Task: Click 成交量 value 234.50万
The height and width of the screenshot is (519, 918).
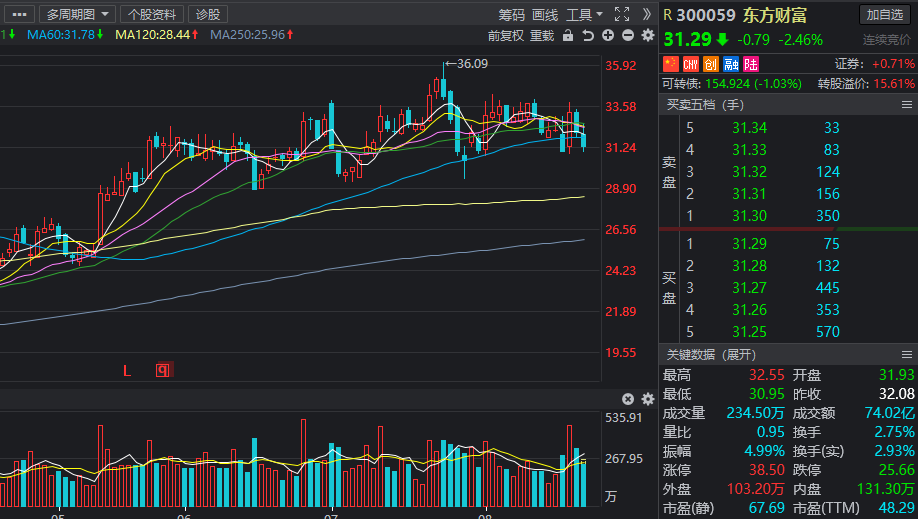Action: coord(755,413)
